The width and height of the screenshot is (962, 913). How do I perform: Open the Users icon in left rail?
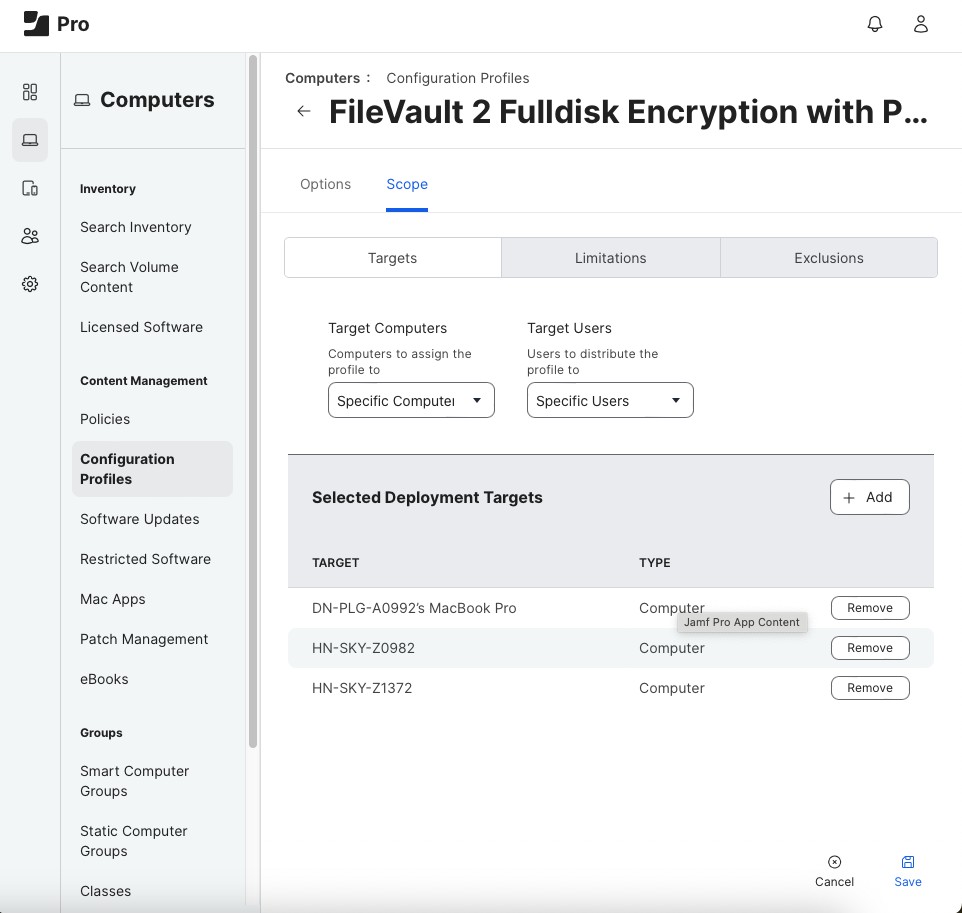[x=30, y=236]
